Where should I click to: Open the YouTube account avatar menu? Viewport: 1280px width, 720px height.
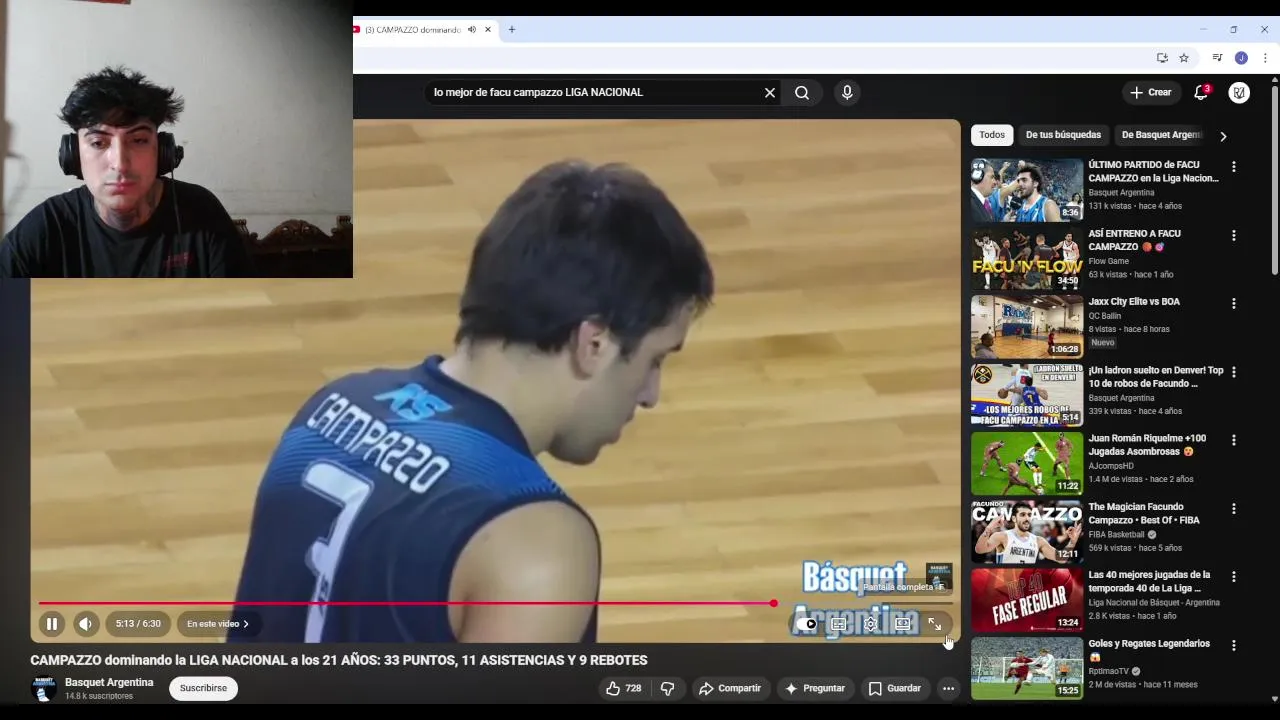click(1239, 92)
